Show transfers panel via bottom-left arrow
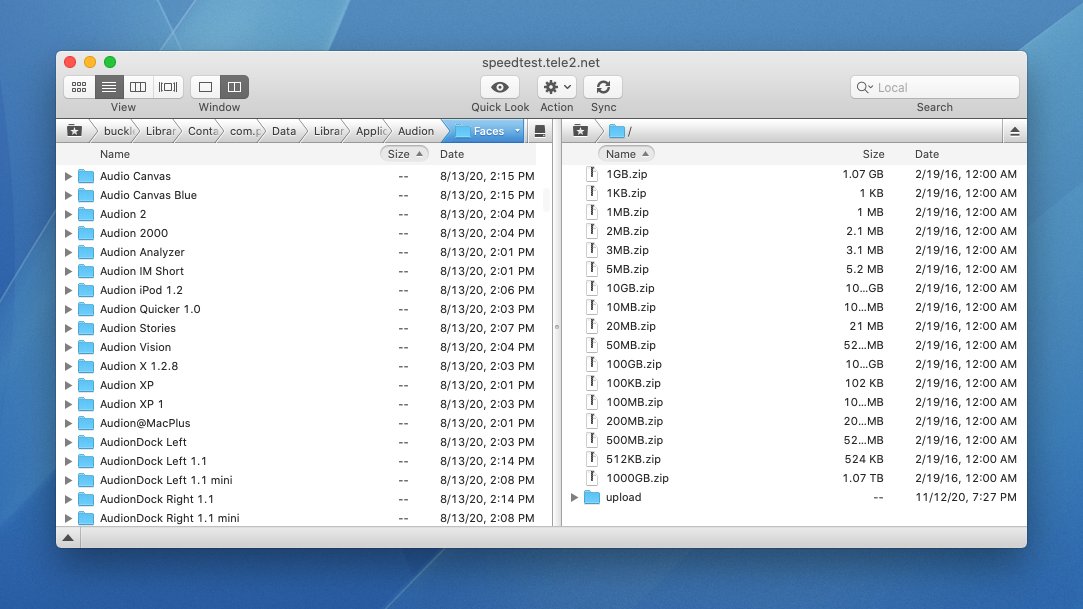The width and height of the screenshot is (1083, 609). point(68,538)
